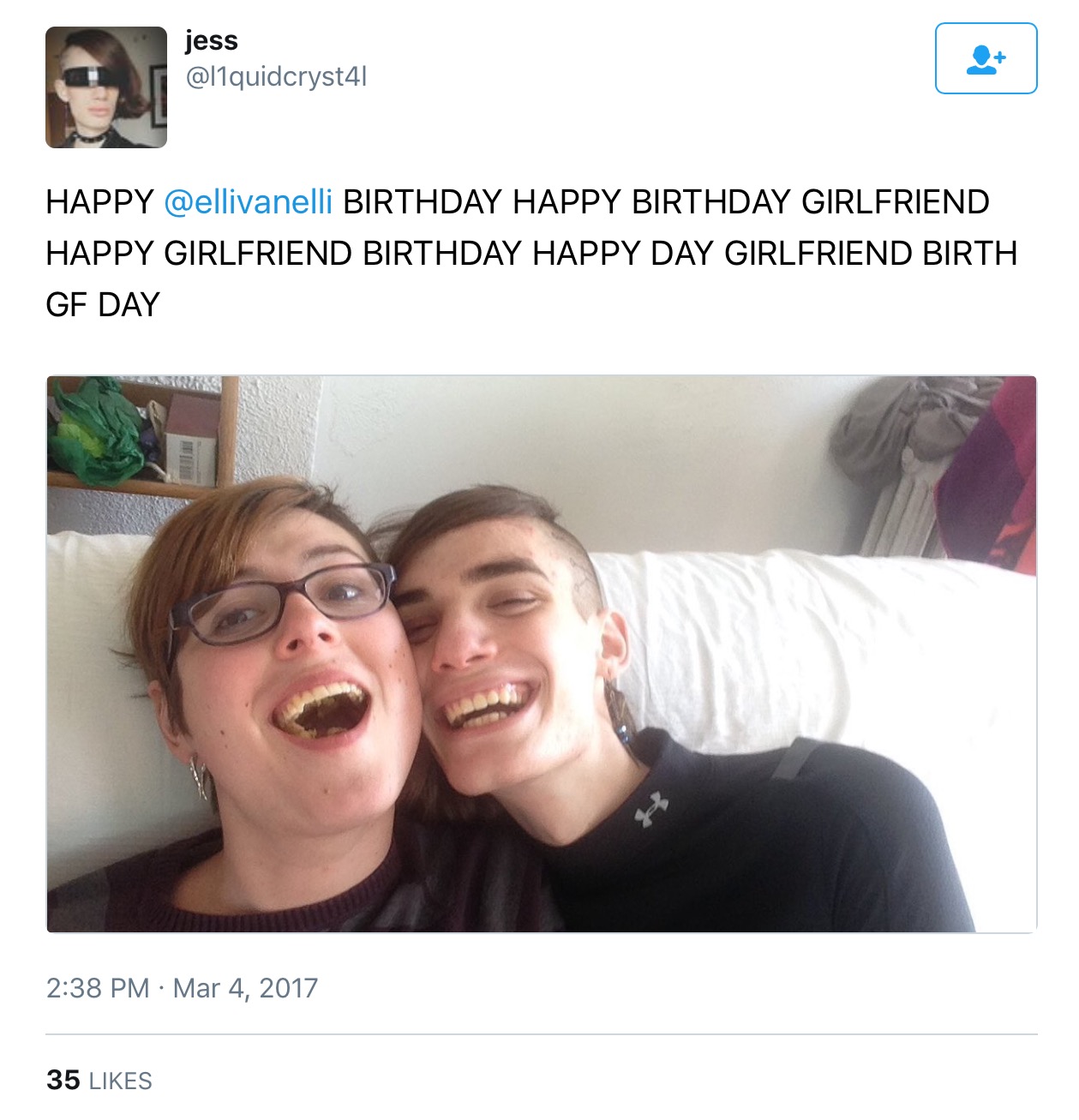The image size is (1079, 1120).
Task: Click HAPPY GIRLFRIEND BIRTHDAY on second line
Action: [284, 254]
